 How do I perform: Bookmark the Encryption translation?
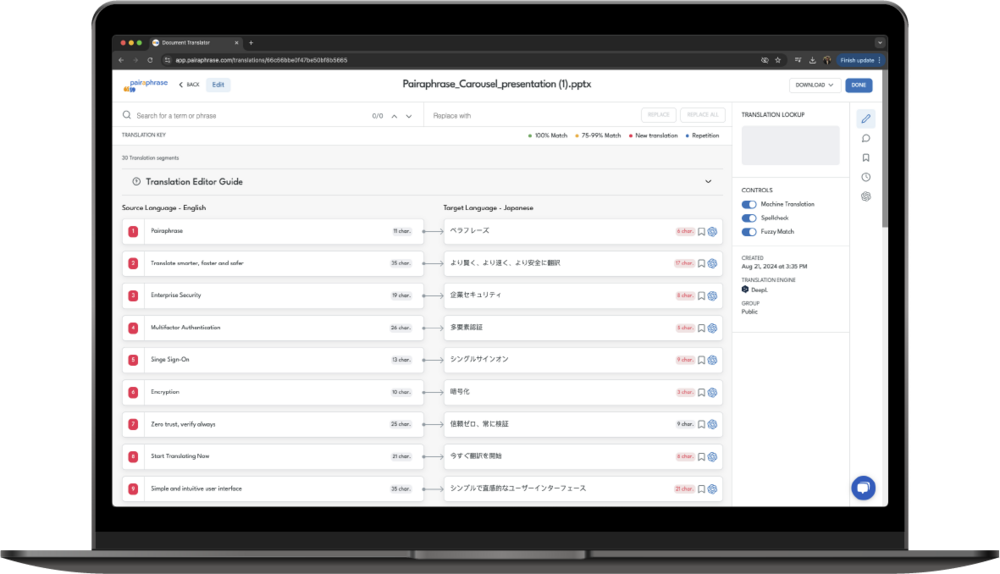pyautogui.click(x=701, y=392)
